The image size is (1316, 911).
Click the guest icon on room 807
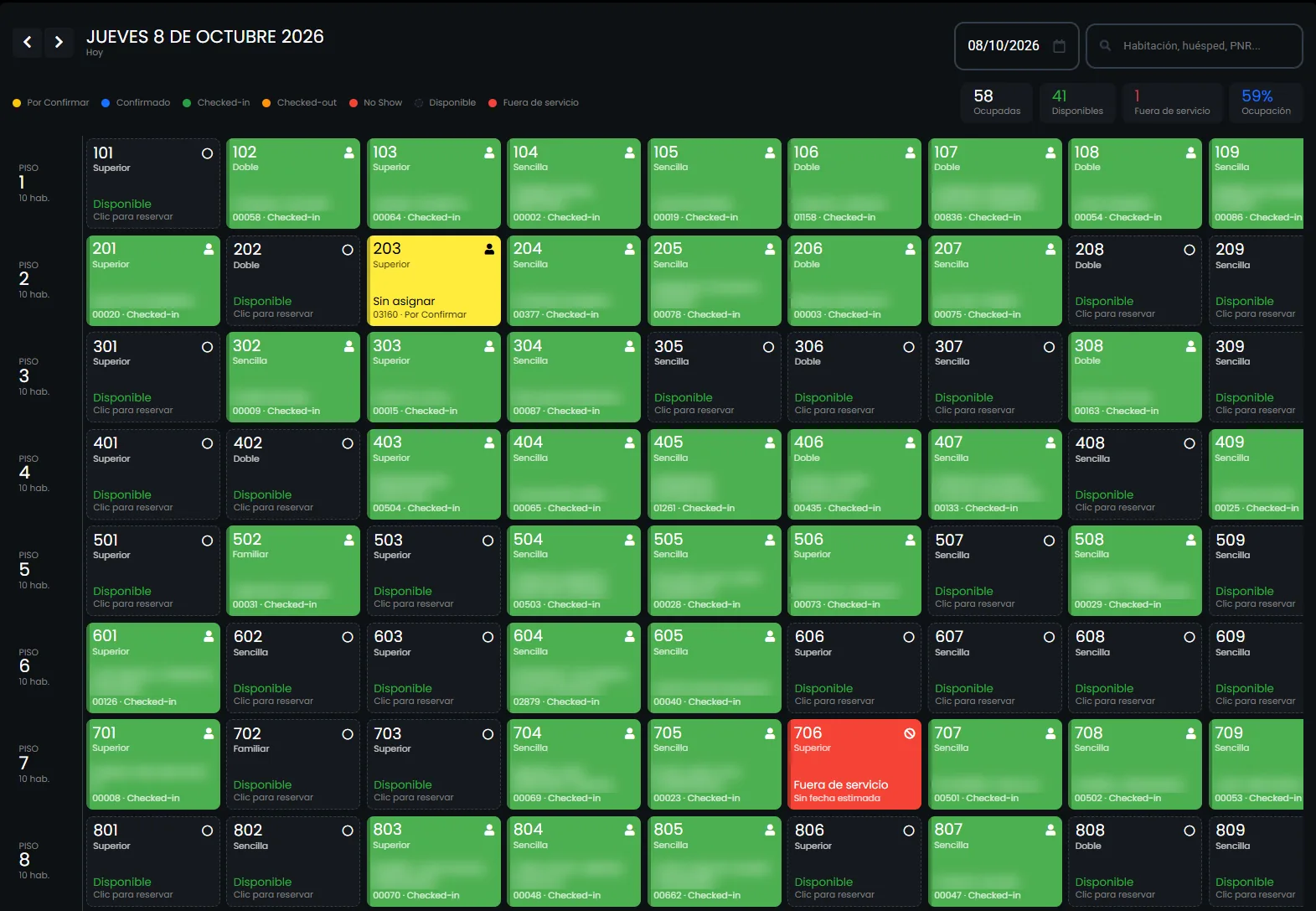point(1050,830)
